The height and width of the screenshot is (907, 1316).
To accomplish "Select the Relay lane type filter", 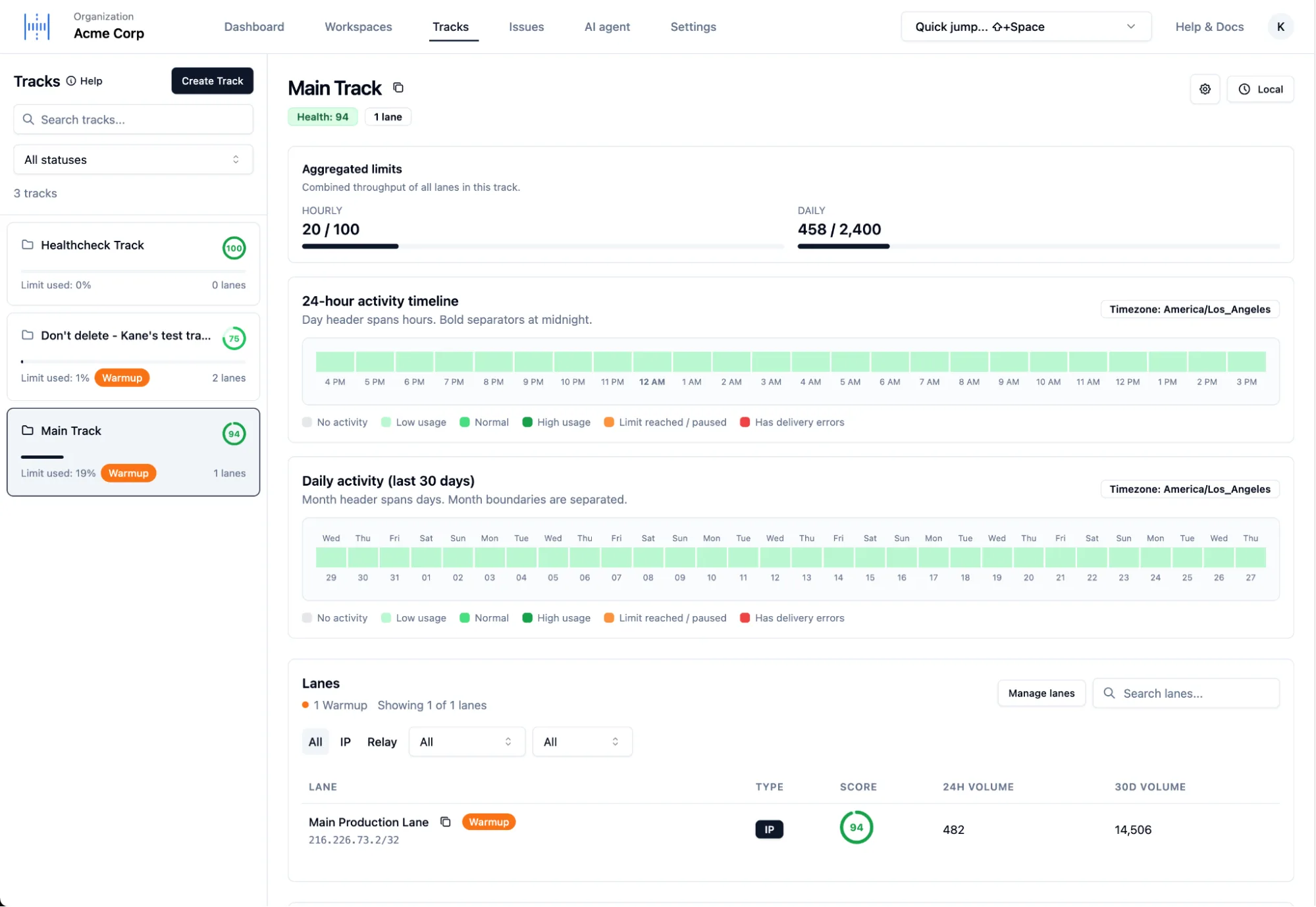I will [382, 742].
